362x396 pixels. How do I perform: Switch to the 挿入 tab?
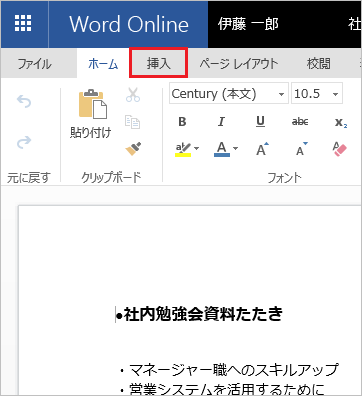(159, 63)
